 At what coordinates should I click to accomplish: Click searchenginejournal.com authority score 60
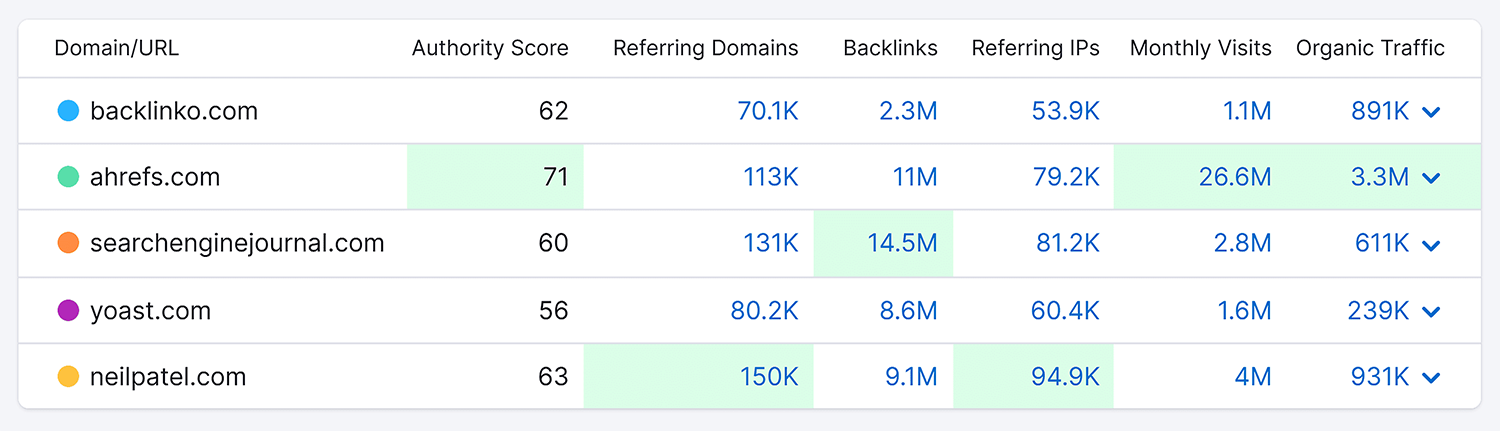(x=553, y=243)
